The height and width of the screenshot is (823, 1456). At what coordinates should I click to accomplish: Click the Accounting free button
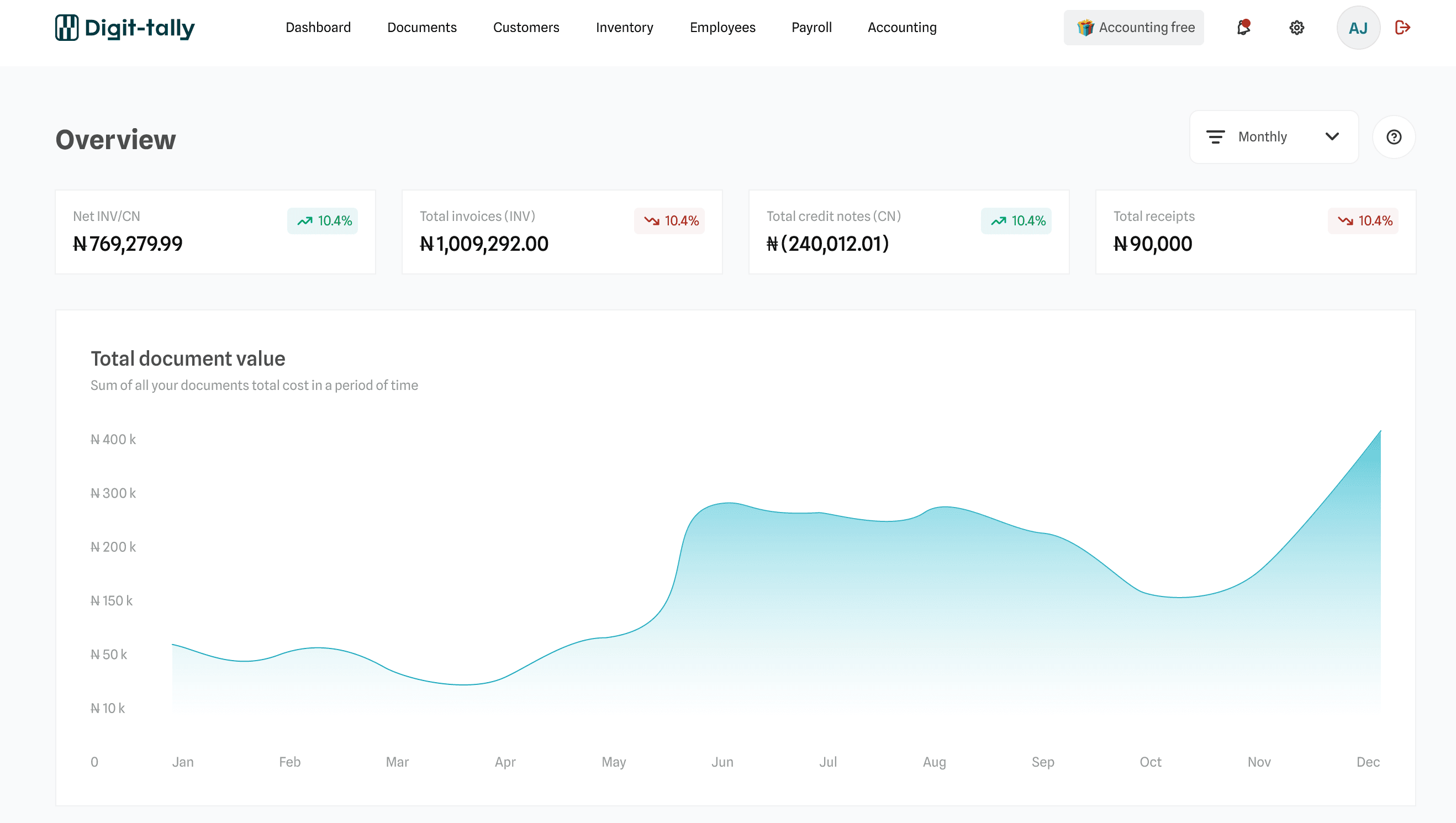(x=1134, y=27)
